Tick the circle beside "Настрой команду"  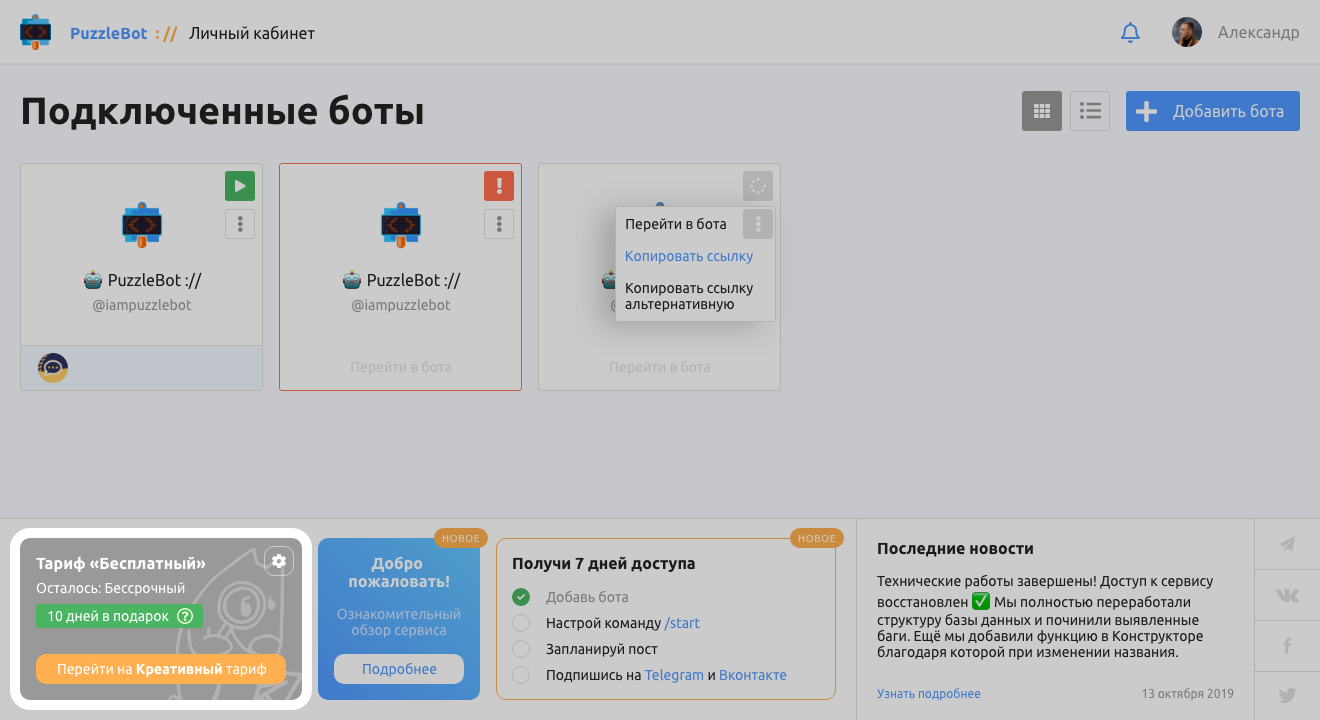[x=520, y=623]
